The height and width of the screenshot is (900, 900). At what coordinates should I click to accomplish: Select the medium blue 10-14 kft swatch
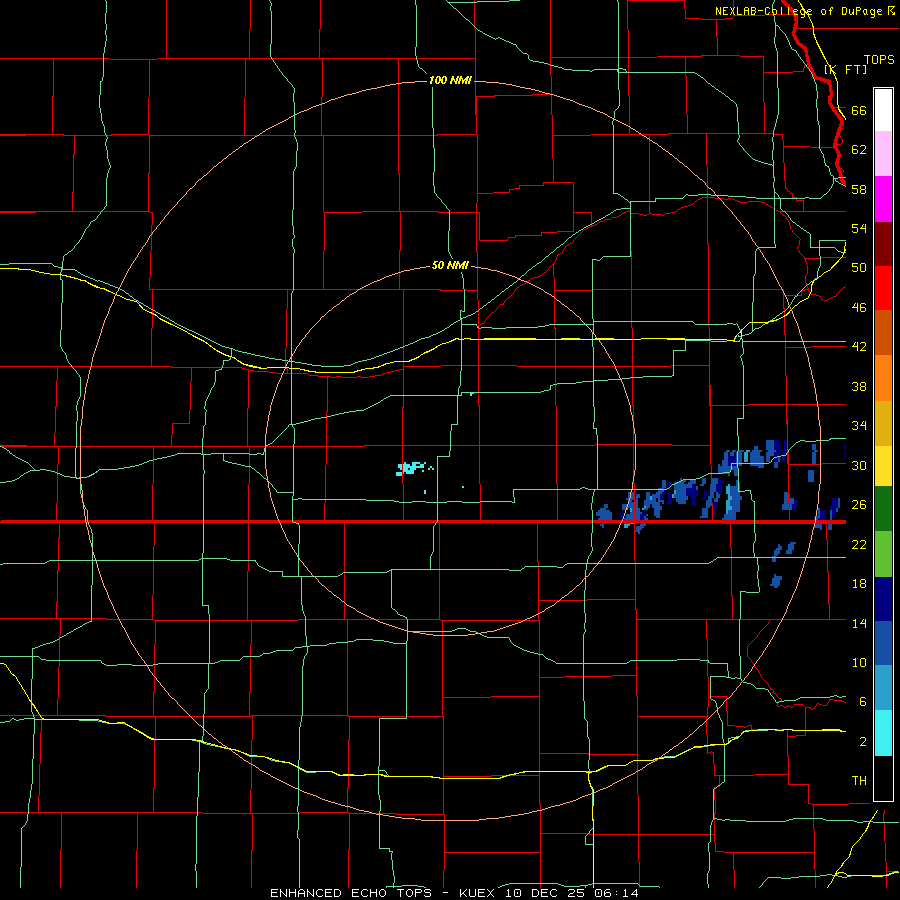tap(883, 644)
